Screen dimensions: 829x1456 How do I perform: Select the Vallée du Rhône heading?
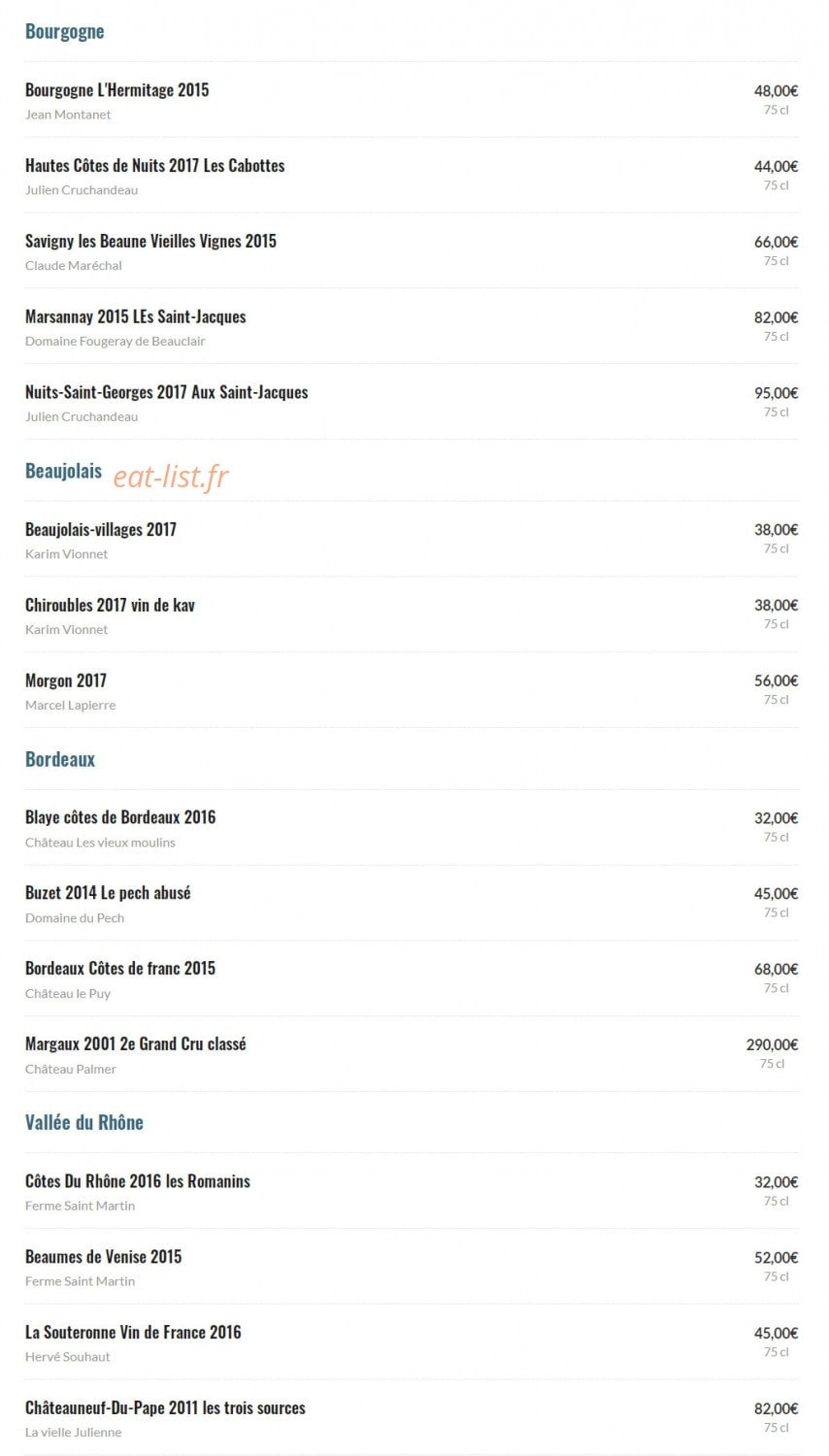coord(84,1122)
